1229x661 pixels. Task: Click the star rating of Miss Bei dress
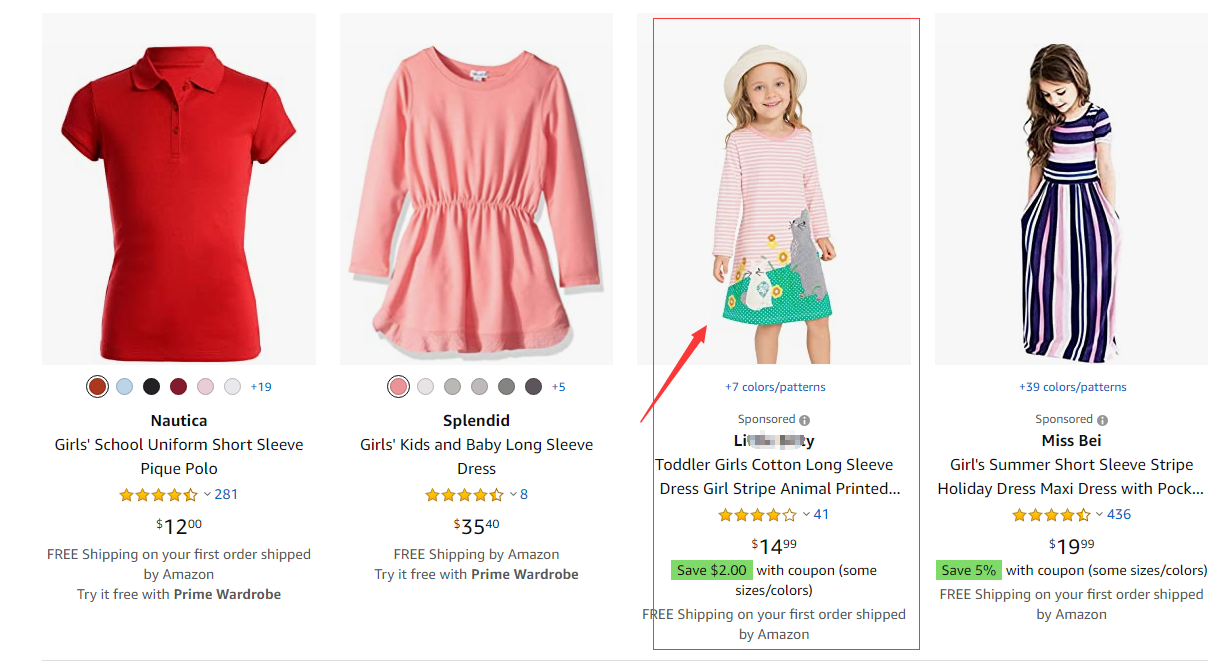coord(1051,515)
